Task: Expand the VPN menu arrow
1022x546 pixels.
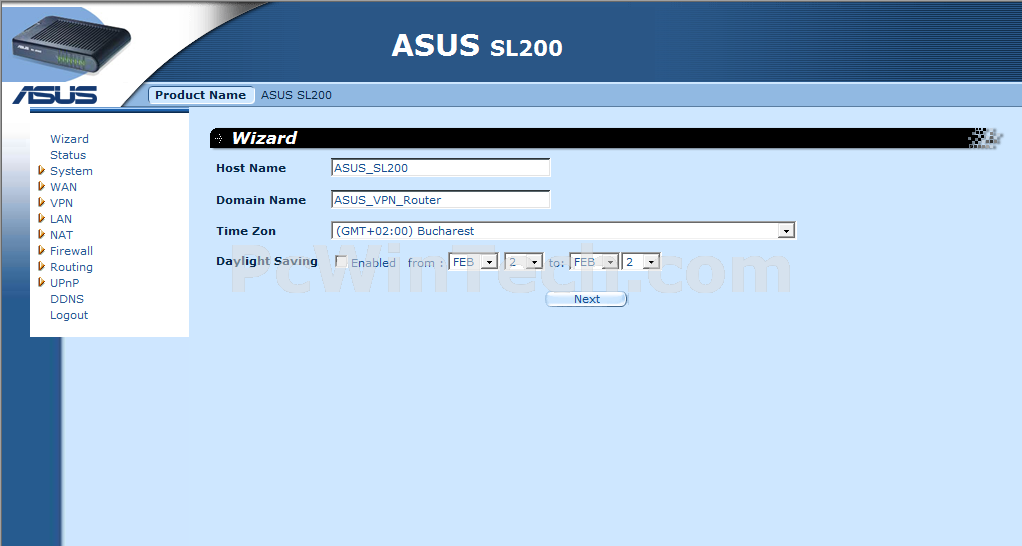Action: (x=41, y=203)
